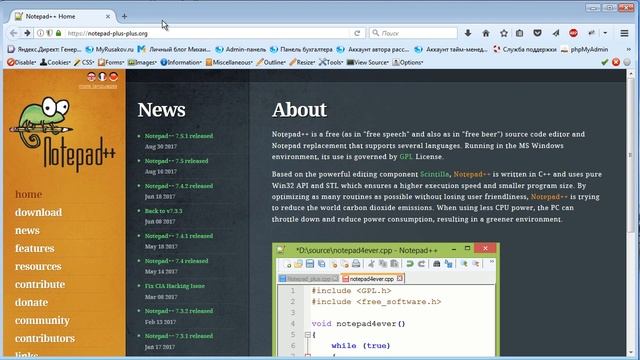640x360 pixels.
Task: Click the paper plane send icon
Action: pos(556,33)
